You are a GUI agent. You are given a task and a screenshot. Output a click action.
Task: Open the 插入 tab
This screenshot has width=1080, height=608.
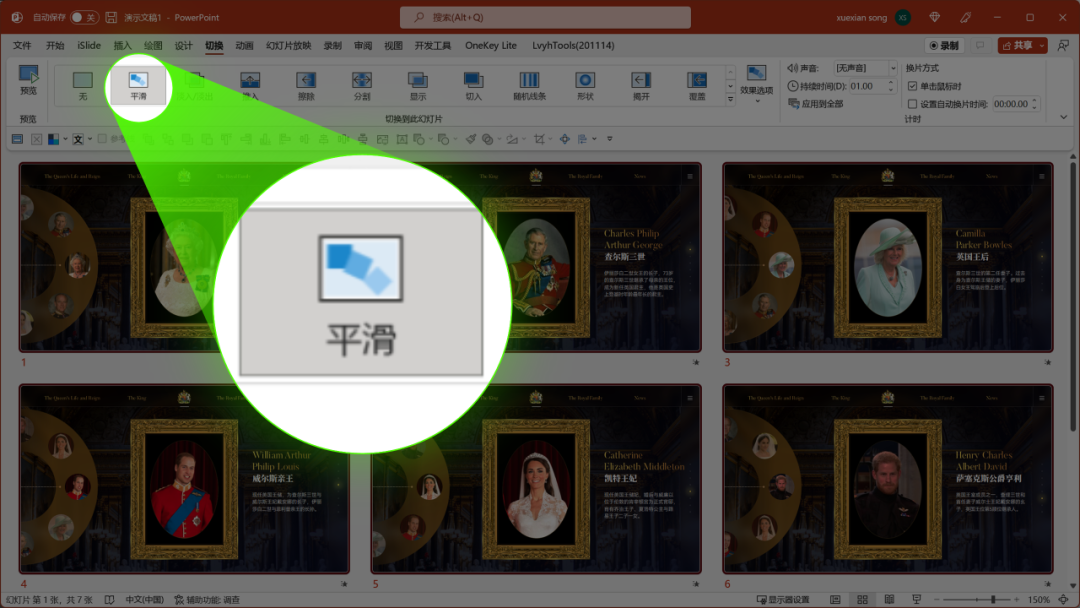click(x=122, y=45)
